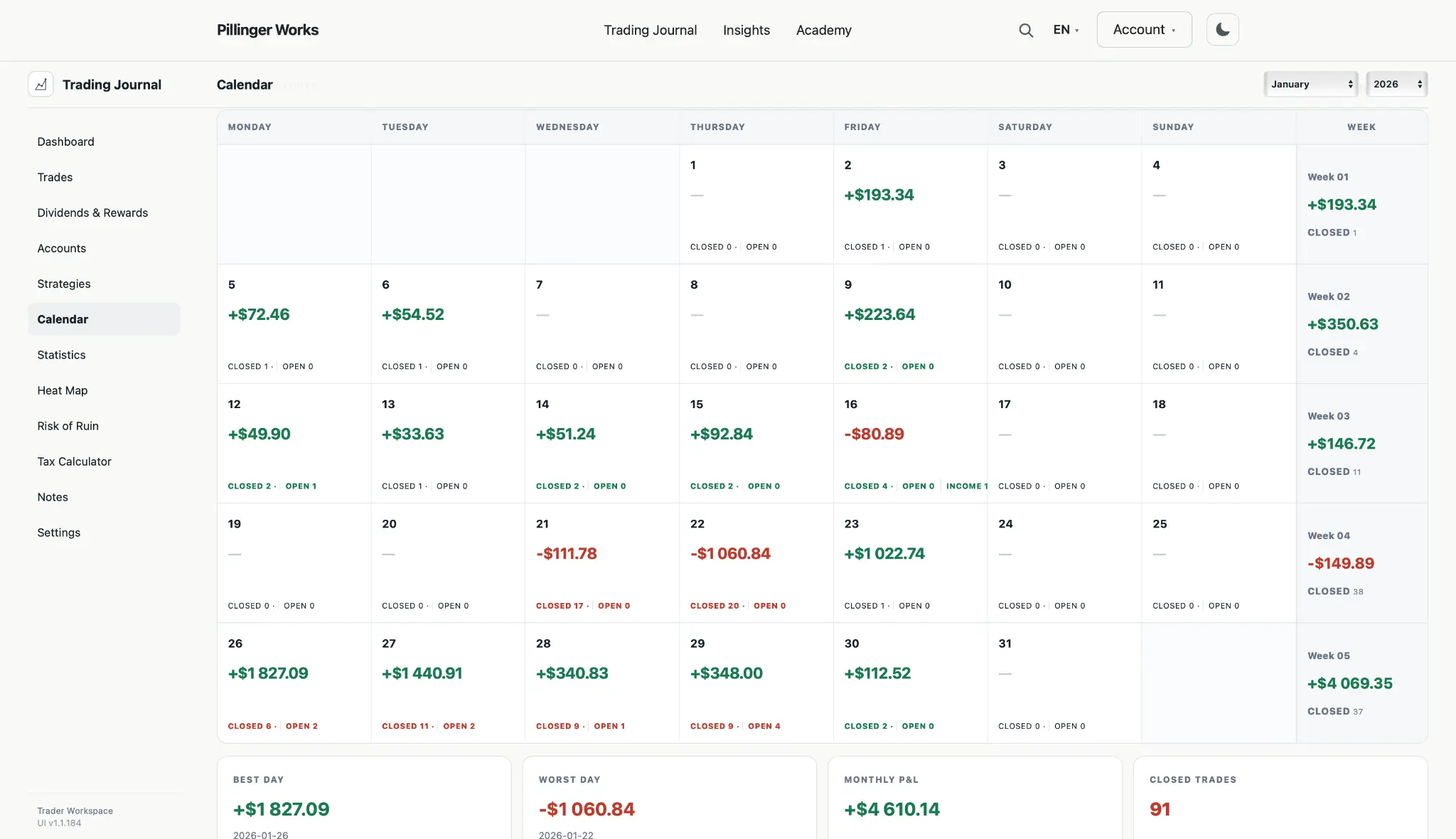Open Trades in the sidebar
Screen dimensions: 1456x839
click(x=104, y=177)
